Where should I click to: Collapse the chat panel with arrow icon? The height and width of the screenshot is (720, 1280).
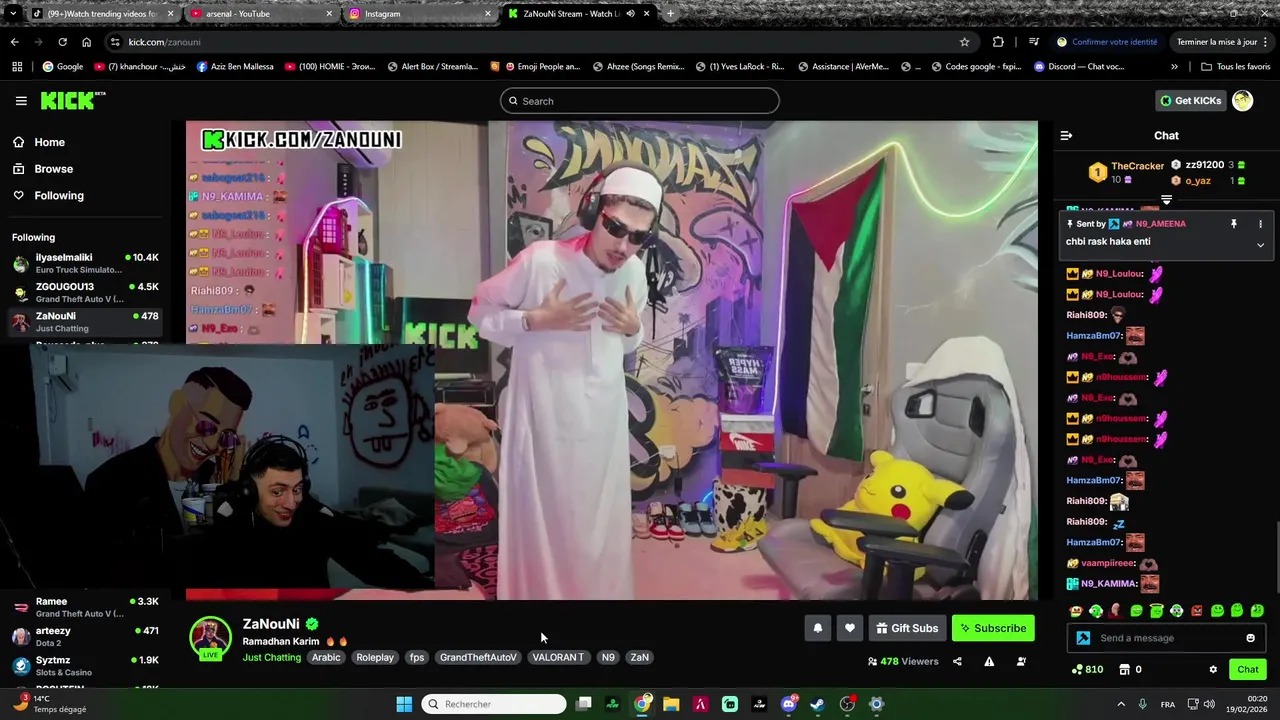tap(1066, 135)
